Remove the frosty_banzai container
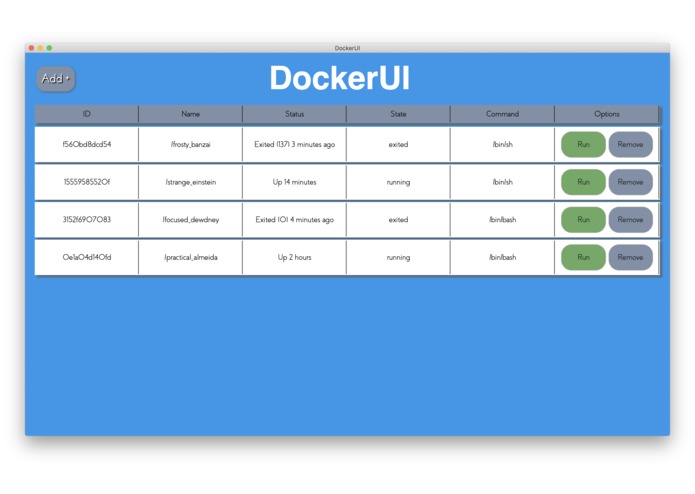The image size is (695, 494). point(630,144)
